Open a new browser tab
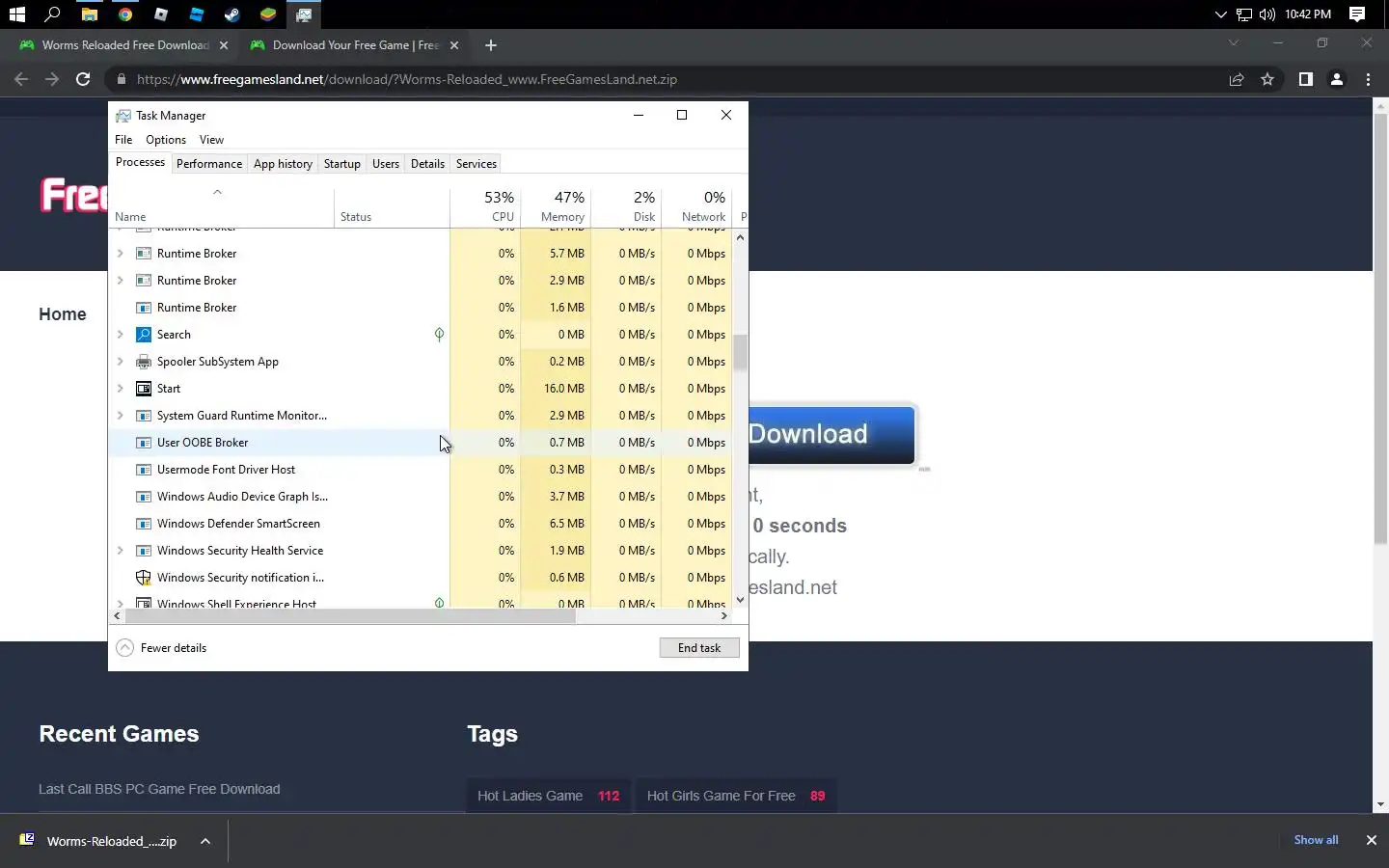The image size is (1389, 868). [x=491, y=45]
